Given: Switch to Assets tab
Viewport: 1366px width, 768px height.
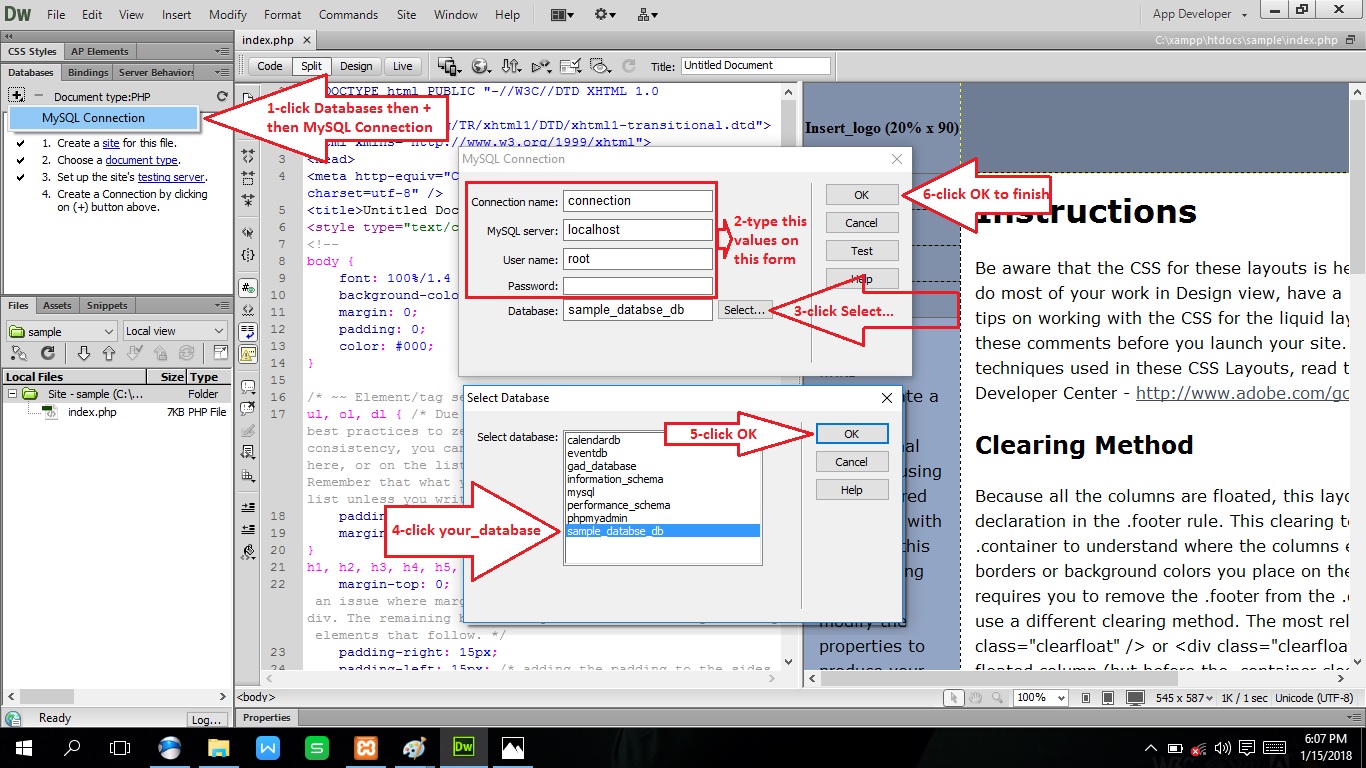Looking at the screenshot, I should [57, 306].
